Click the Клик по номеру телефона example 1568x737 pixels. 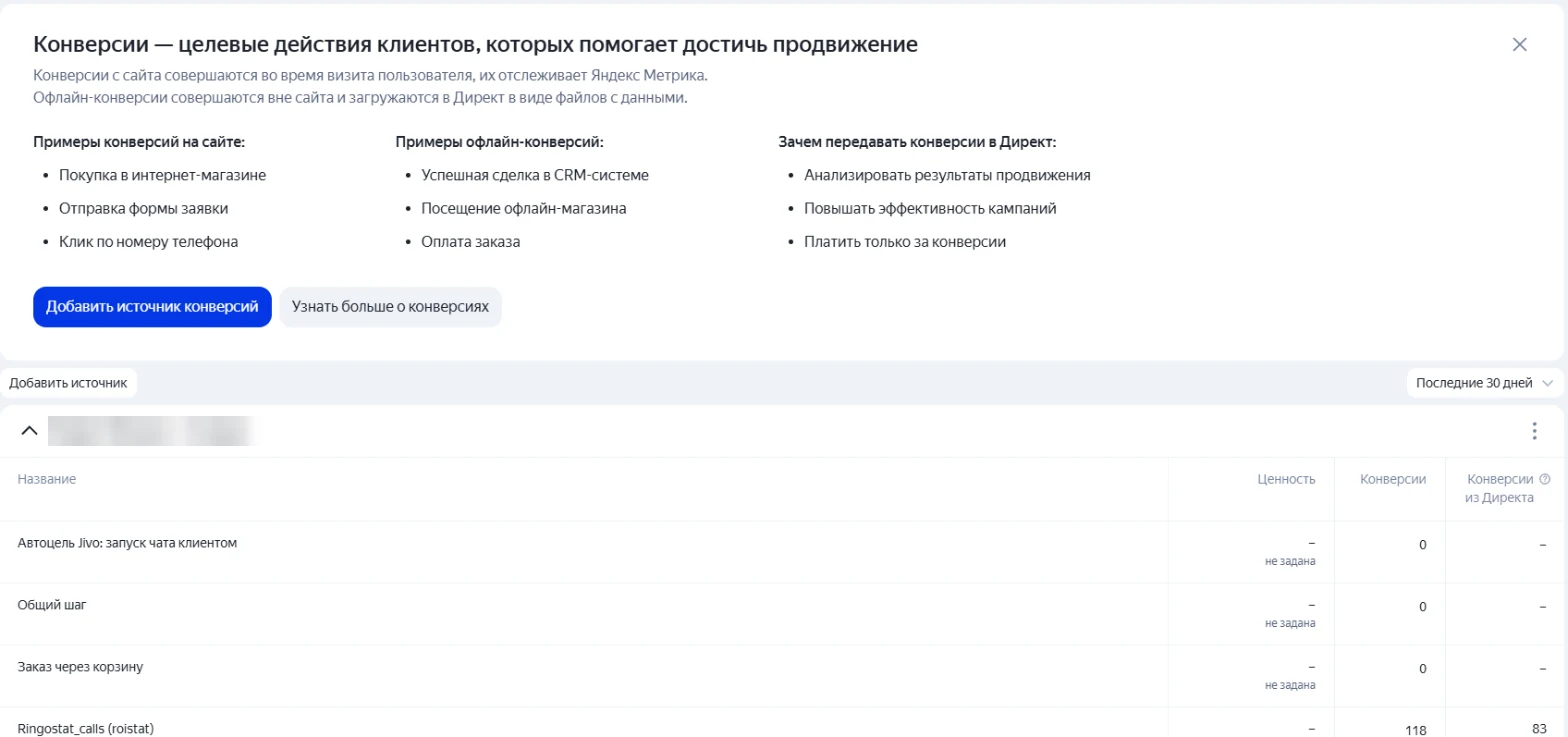point(149,242)
